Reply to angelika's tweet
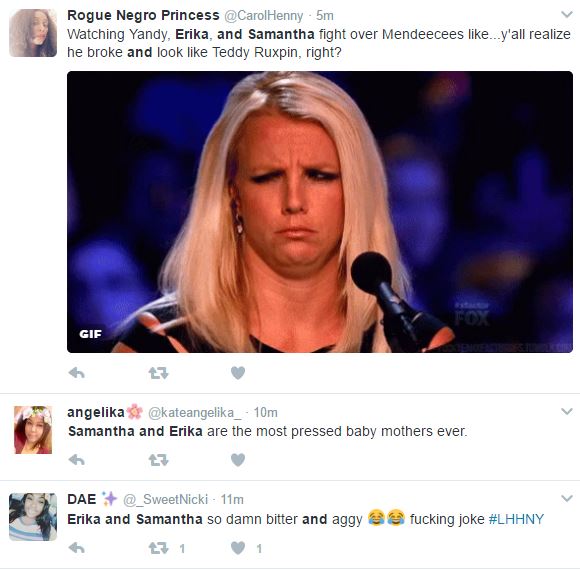 pos(77,460)
